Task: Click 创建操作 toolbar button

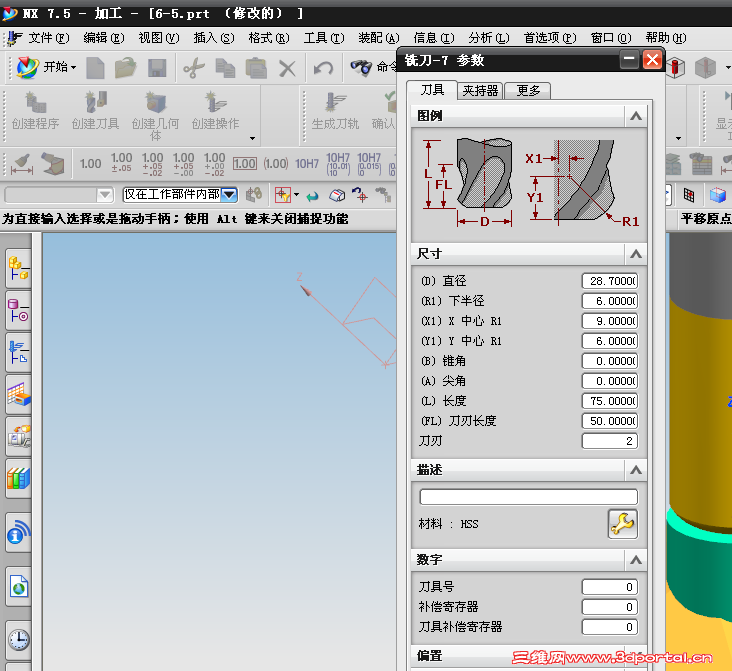Action: (215, 111)
